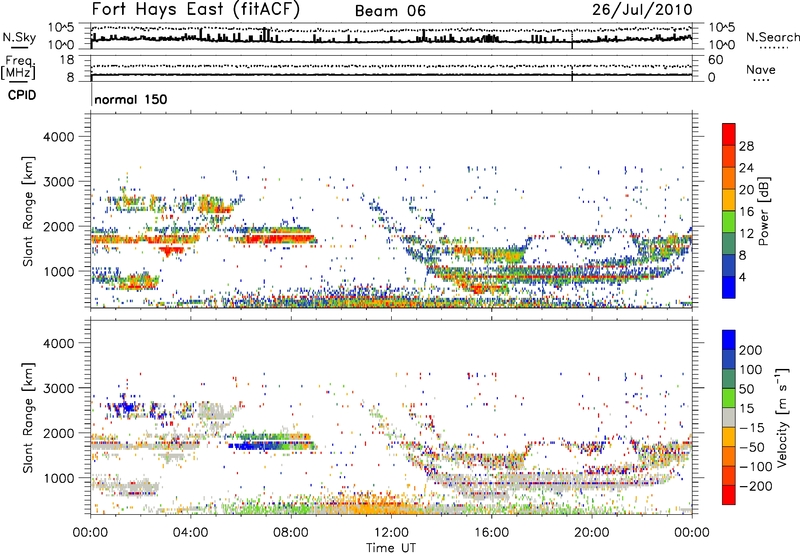This screenshot has height=554, width=800.
Task: Click the 'Power [dB]' color bar label
Action: (763, 211)
